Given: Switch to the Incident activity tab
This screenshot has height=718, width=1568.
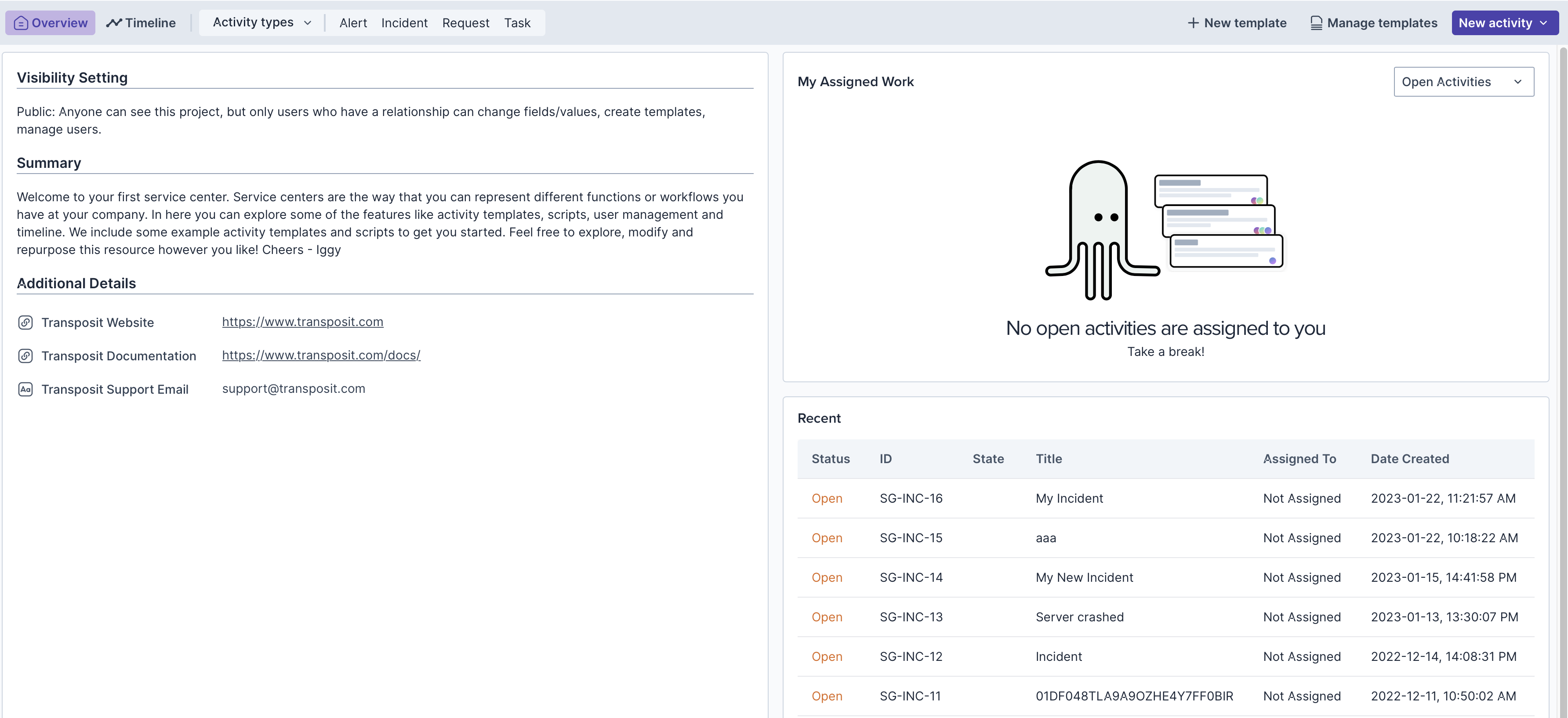Looking at the screenshot, I should (404, 23).
